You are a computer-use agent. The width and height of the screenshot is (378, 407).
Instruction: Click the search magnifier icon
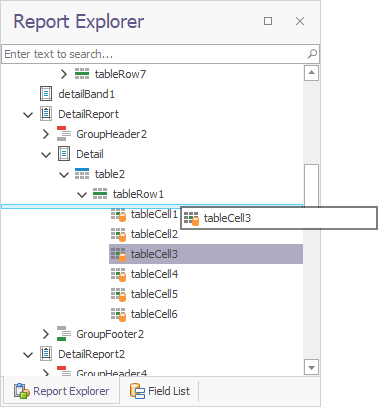(312, 54)
